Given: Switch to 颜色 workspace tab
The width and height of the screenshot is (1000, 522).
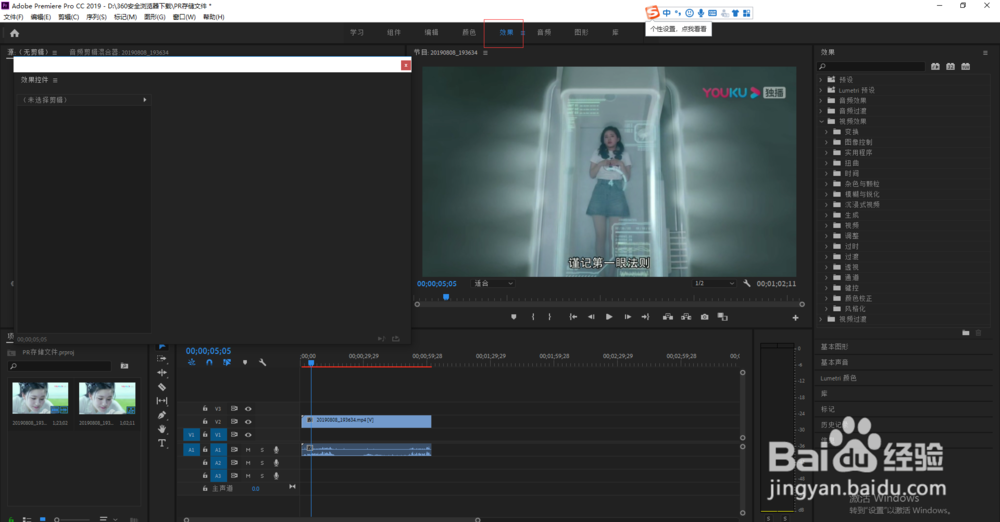Looking at the screenshot, I should [x=469, y=33].
